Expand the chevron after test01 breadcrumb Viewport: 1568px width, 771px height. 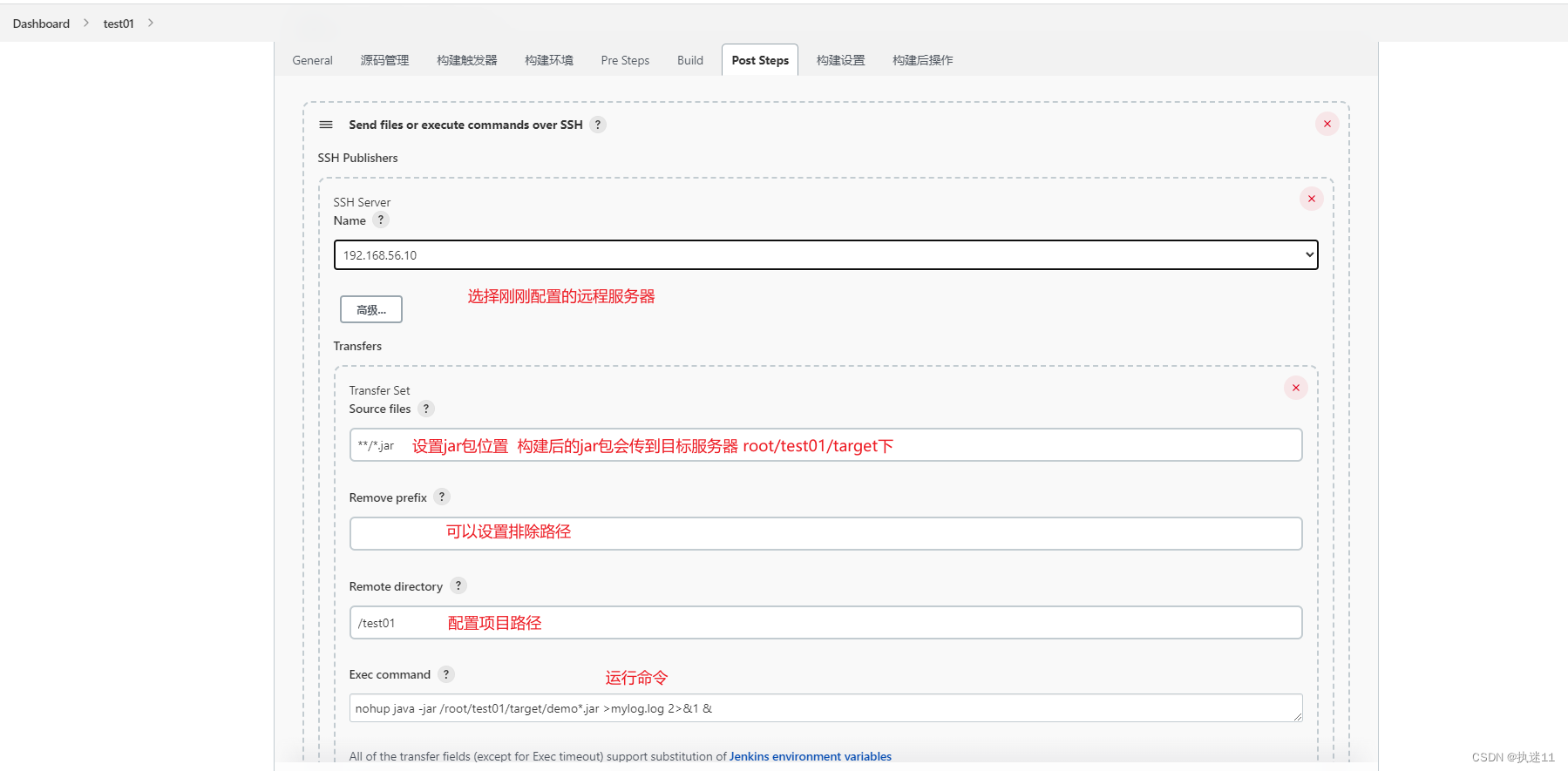pyautogui.click(x=151, y=23)
